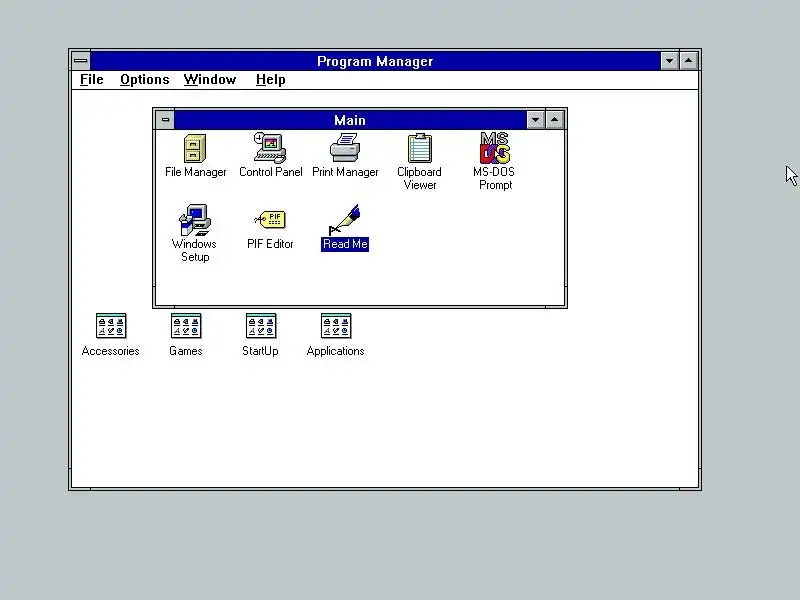This screenshot has width=800, height=600.
Task: Select the Windows Setup icon
Action: (195, 220)
